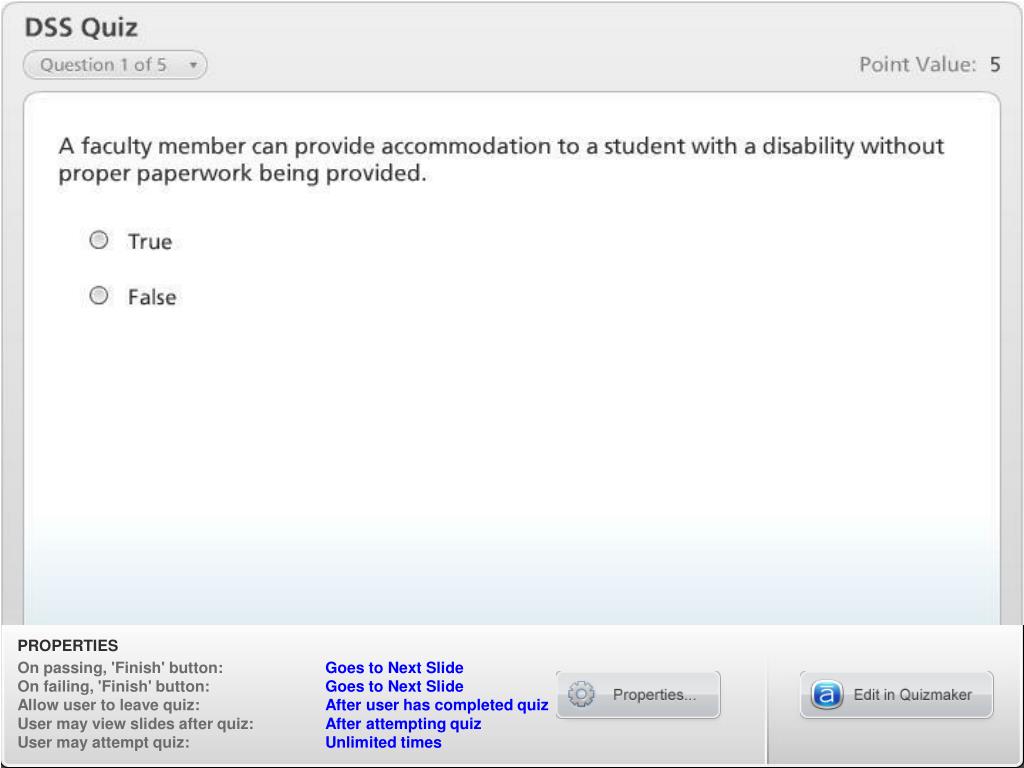Image resolution: width=1024 pixels, height=768 pixels.
Task: Click the blue Quizmaker 'a' icon
Action: tap(827, 695)
